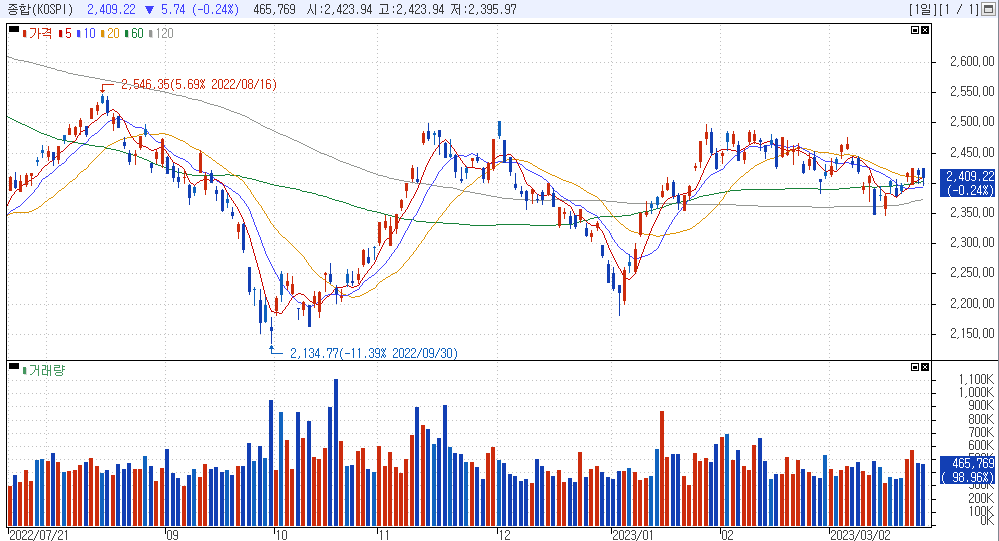Click the 900K volume axis label

(x=981, y=406)
